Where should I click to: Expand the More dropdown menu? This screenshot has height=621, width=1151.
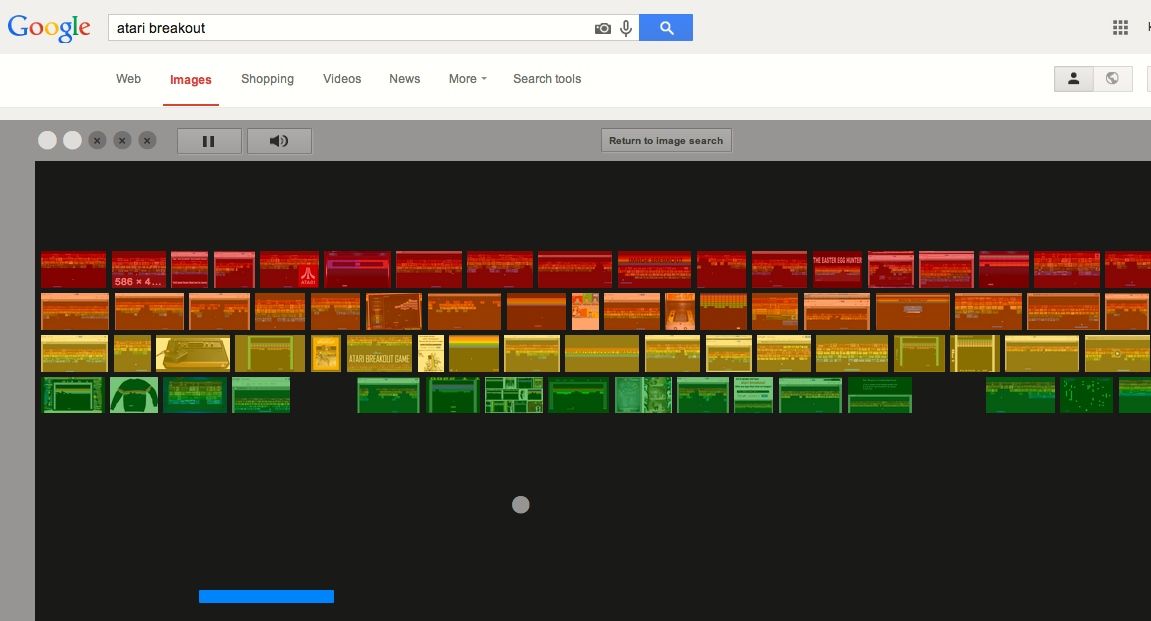click(468, 79)
